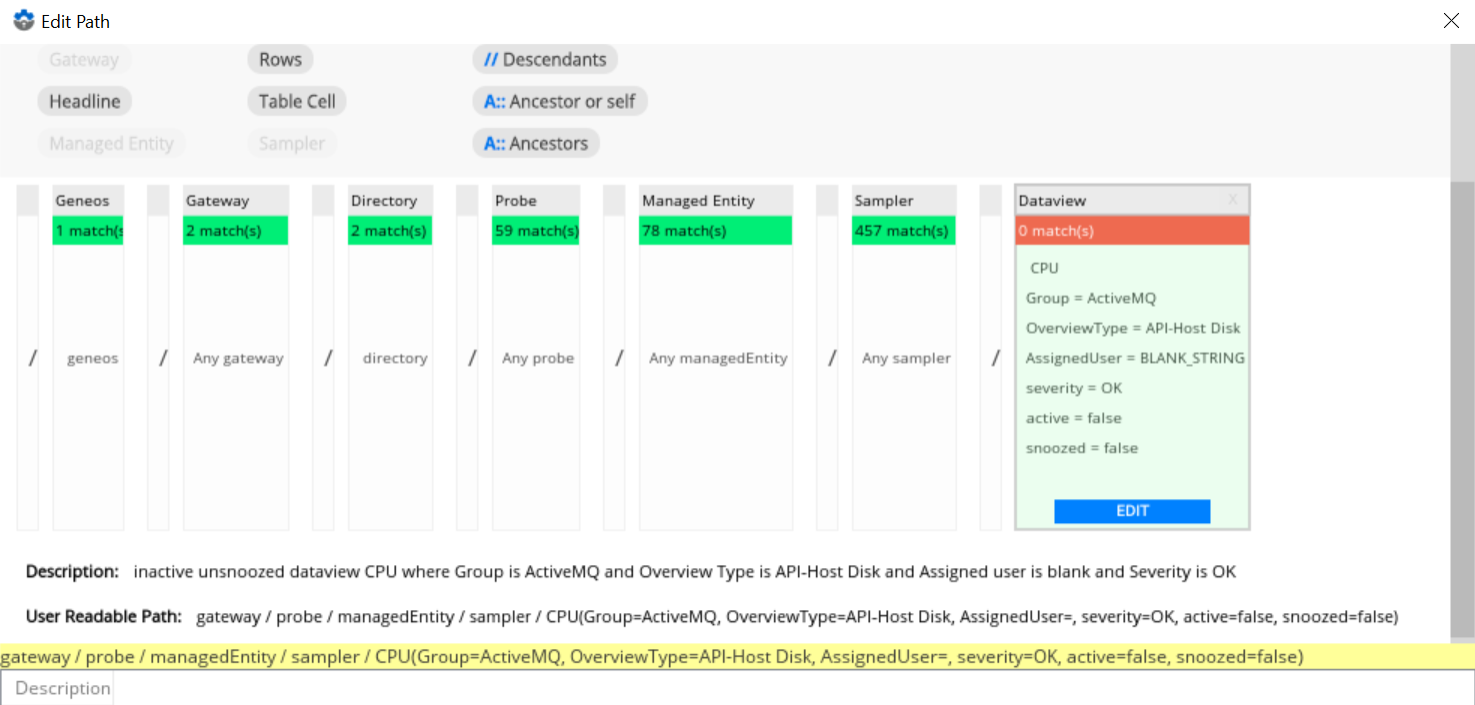
Task: Add the Table Cell path element
Action: (297, 101)
